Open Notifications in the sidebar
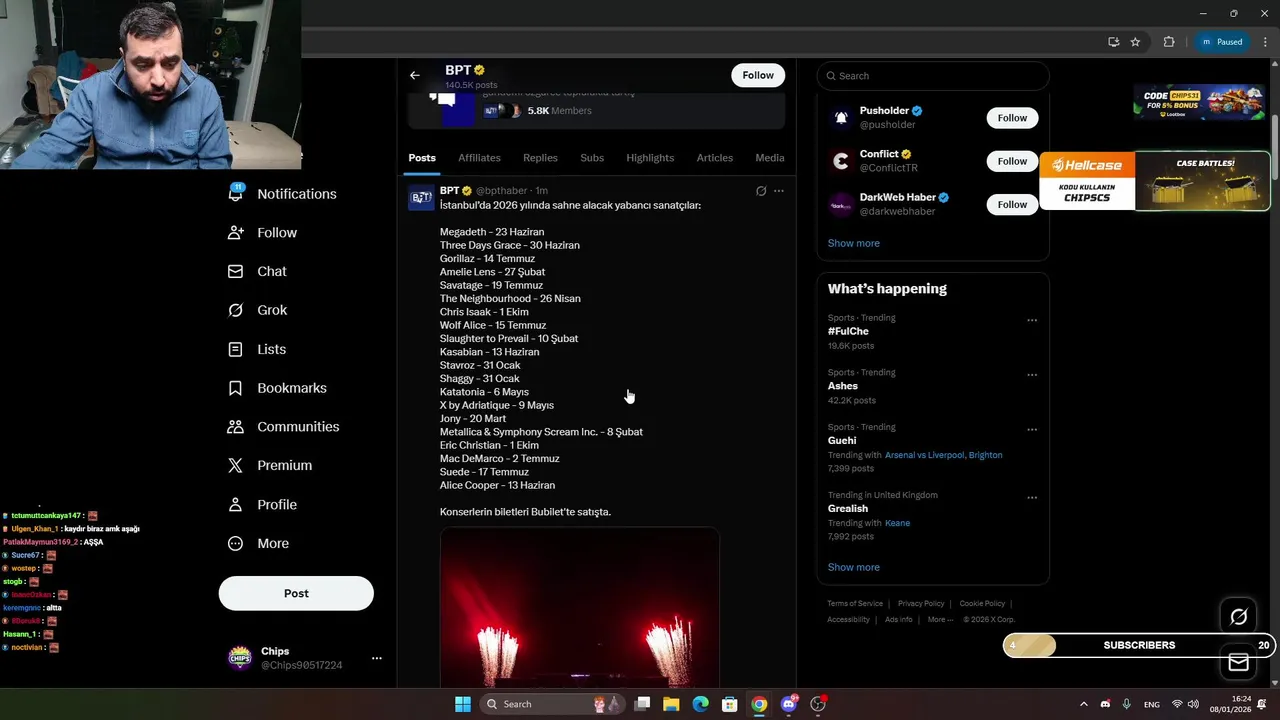Image resolution: width=1280 pixels, height=720 pixels. tap(282, 194)
